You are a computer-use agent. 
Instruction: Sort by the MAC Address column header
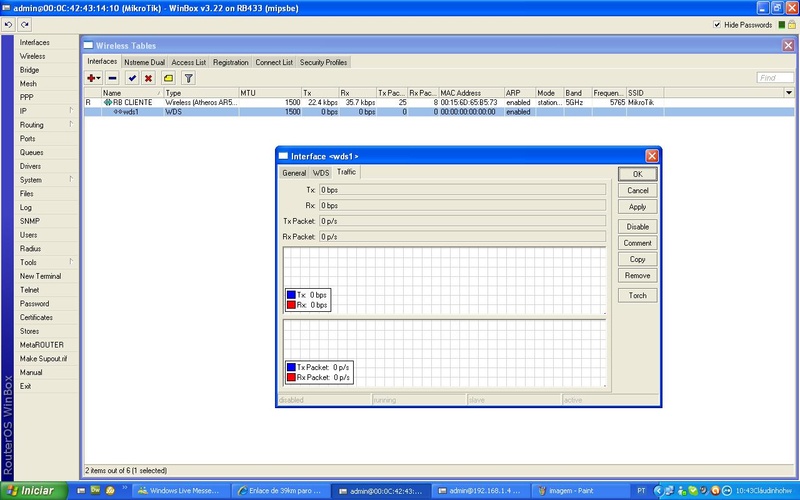coord(471,93)
